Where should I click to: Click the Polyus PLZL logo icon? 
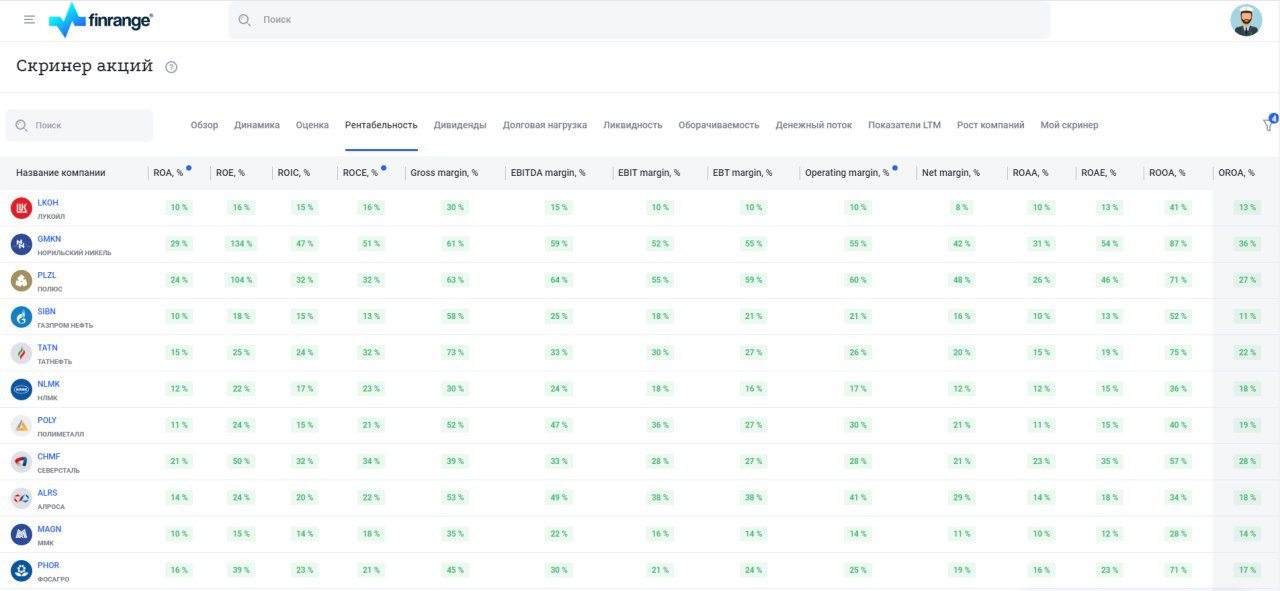point(21,280)
